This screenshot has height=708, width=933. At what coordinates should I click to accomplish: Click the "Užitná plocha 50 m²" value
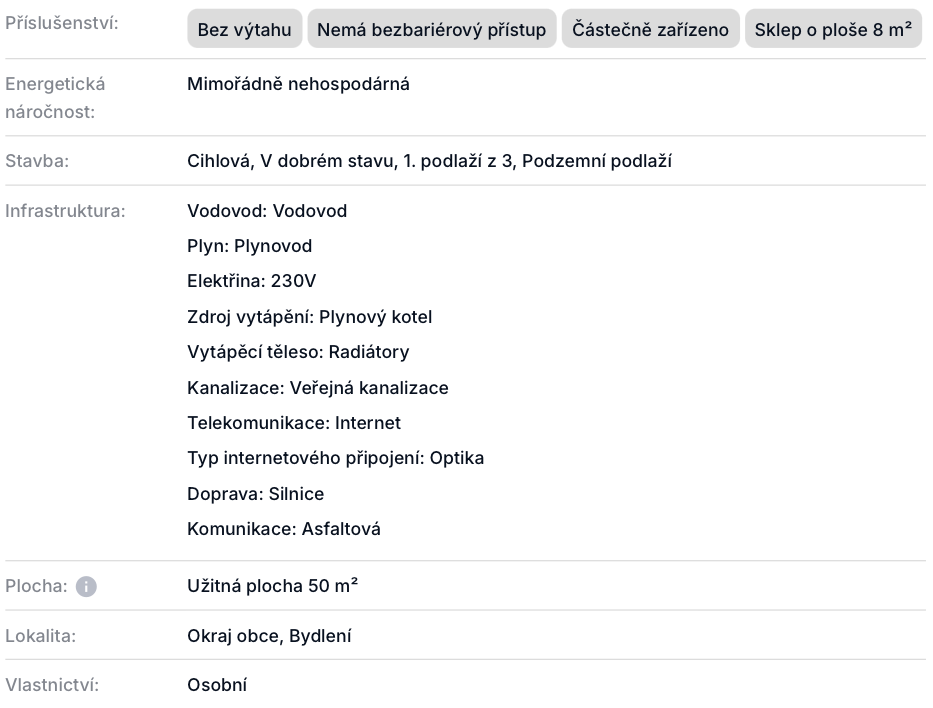tap(272, 586)
